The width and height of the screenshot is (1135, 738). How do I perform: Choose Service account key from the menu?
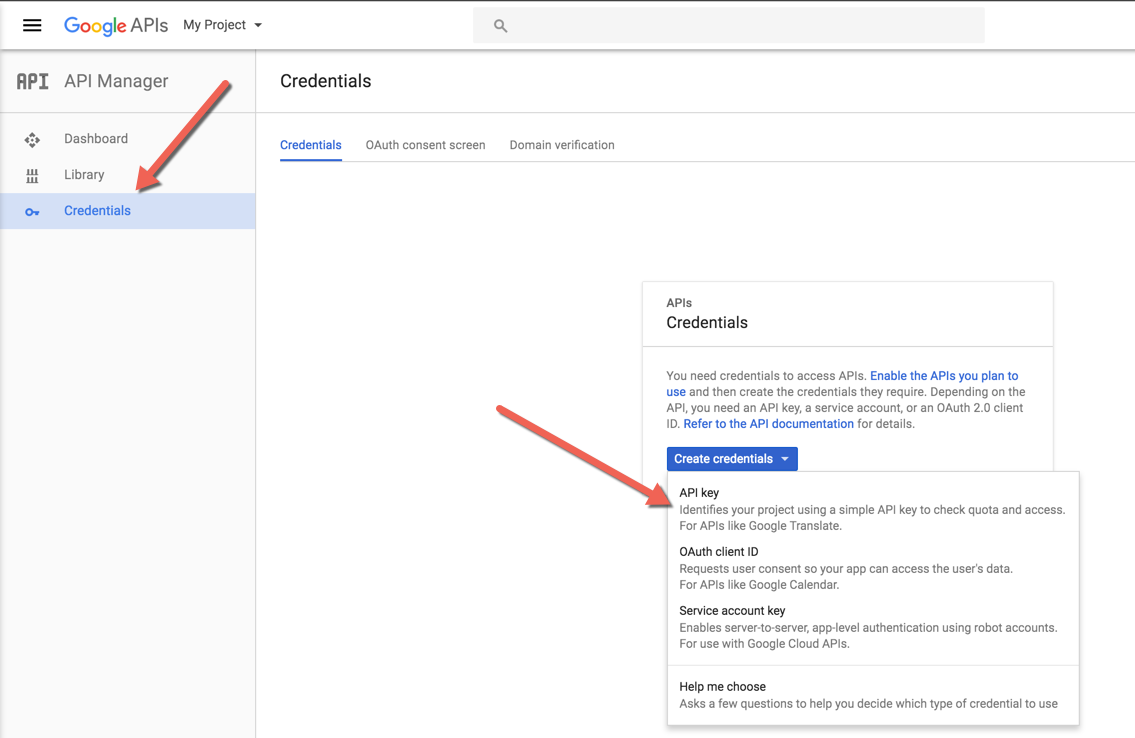(872, 627)
